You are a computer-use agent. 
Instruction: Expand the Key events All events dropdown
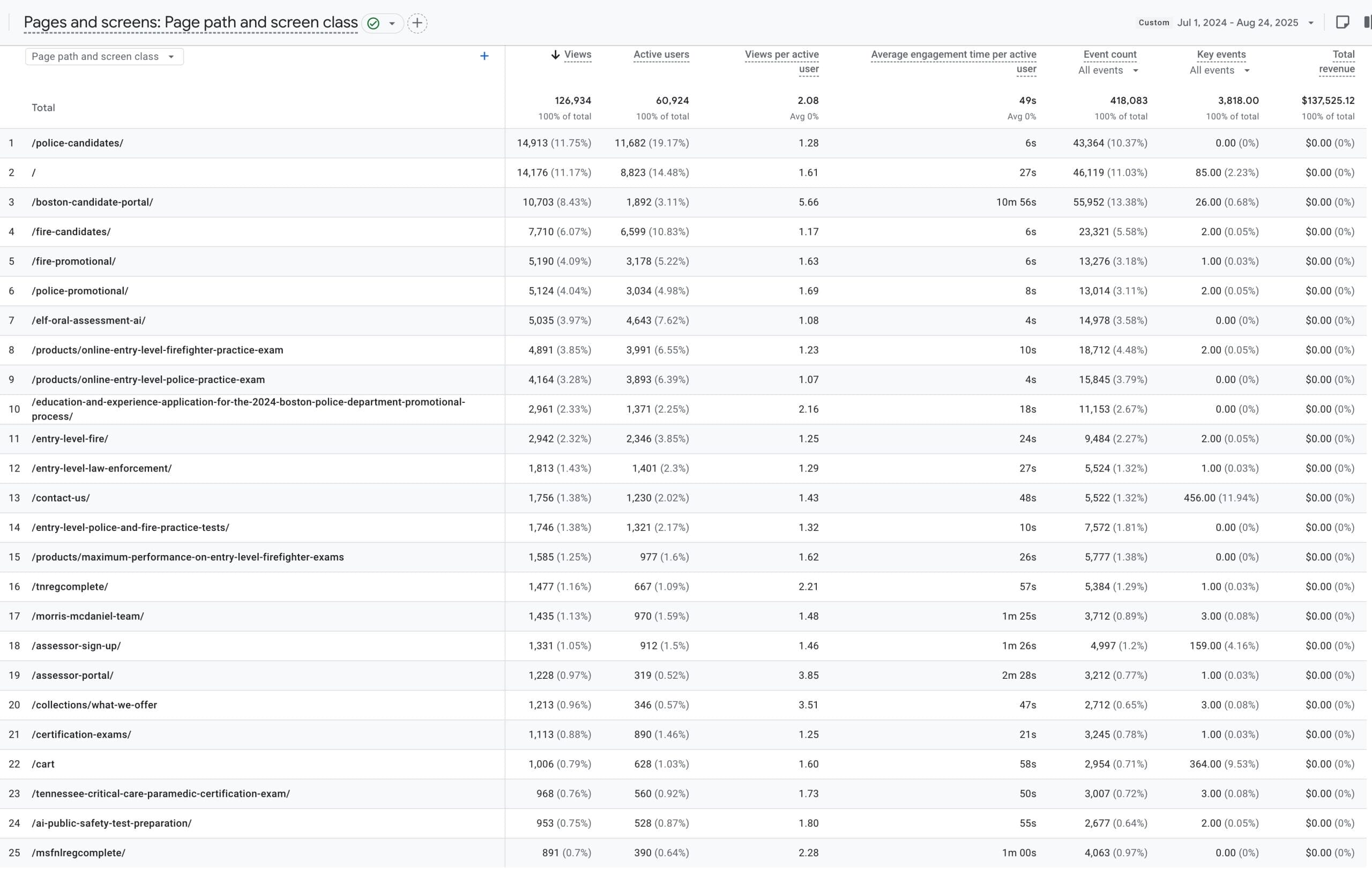click(1219, 70)
